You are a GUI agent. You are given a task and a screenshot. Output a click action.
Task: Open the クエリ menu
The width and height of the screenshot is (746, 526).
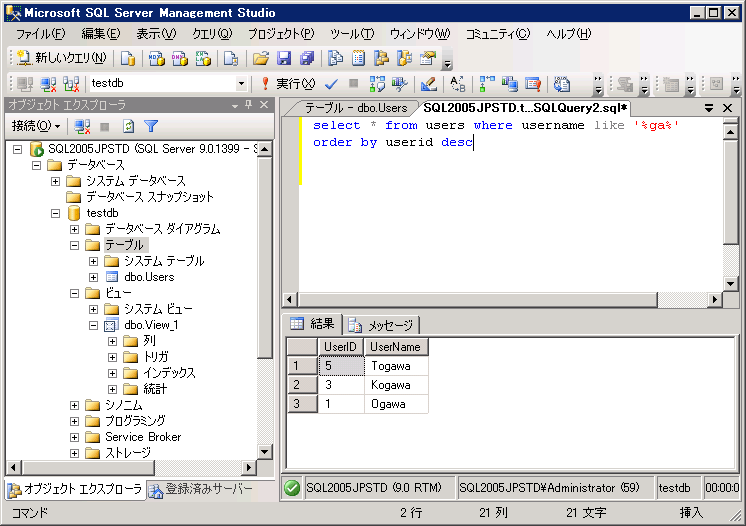212,34
